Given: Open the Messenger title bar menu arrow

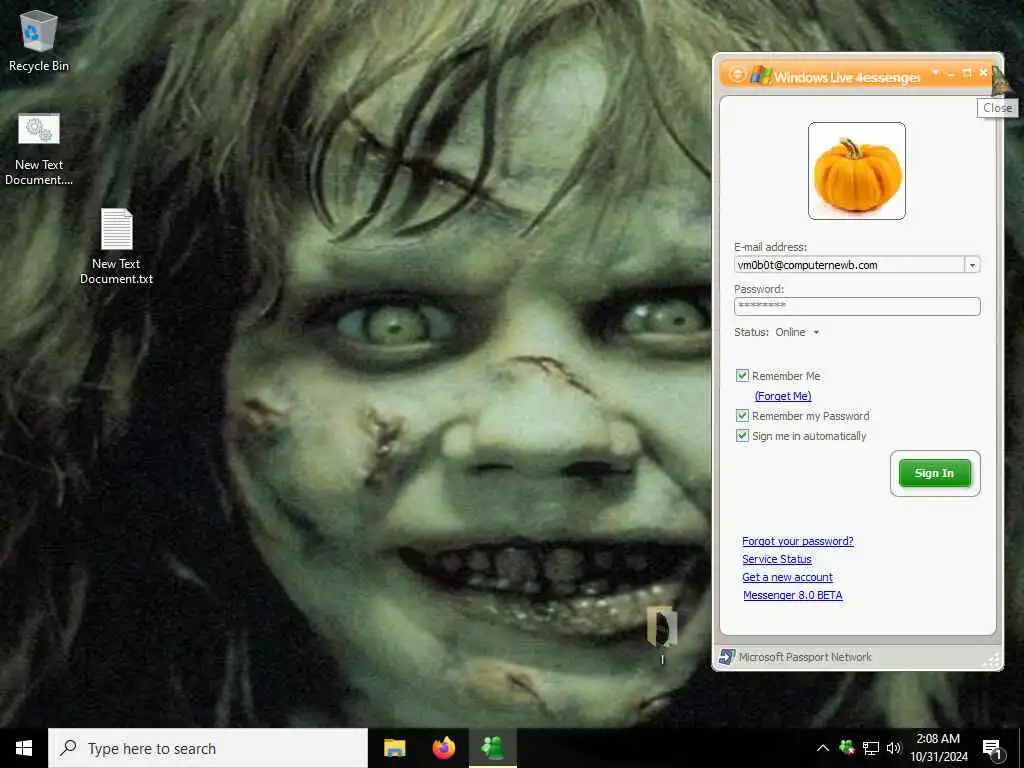Looking at the screenshot, I should 935,72.
